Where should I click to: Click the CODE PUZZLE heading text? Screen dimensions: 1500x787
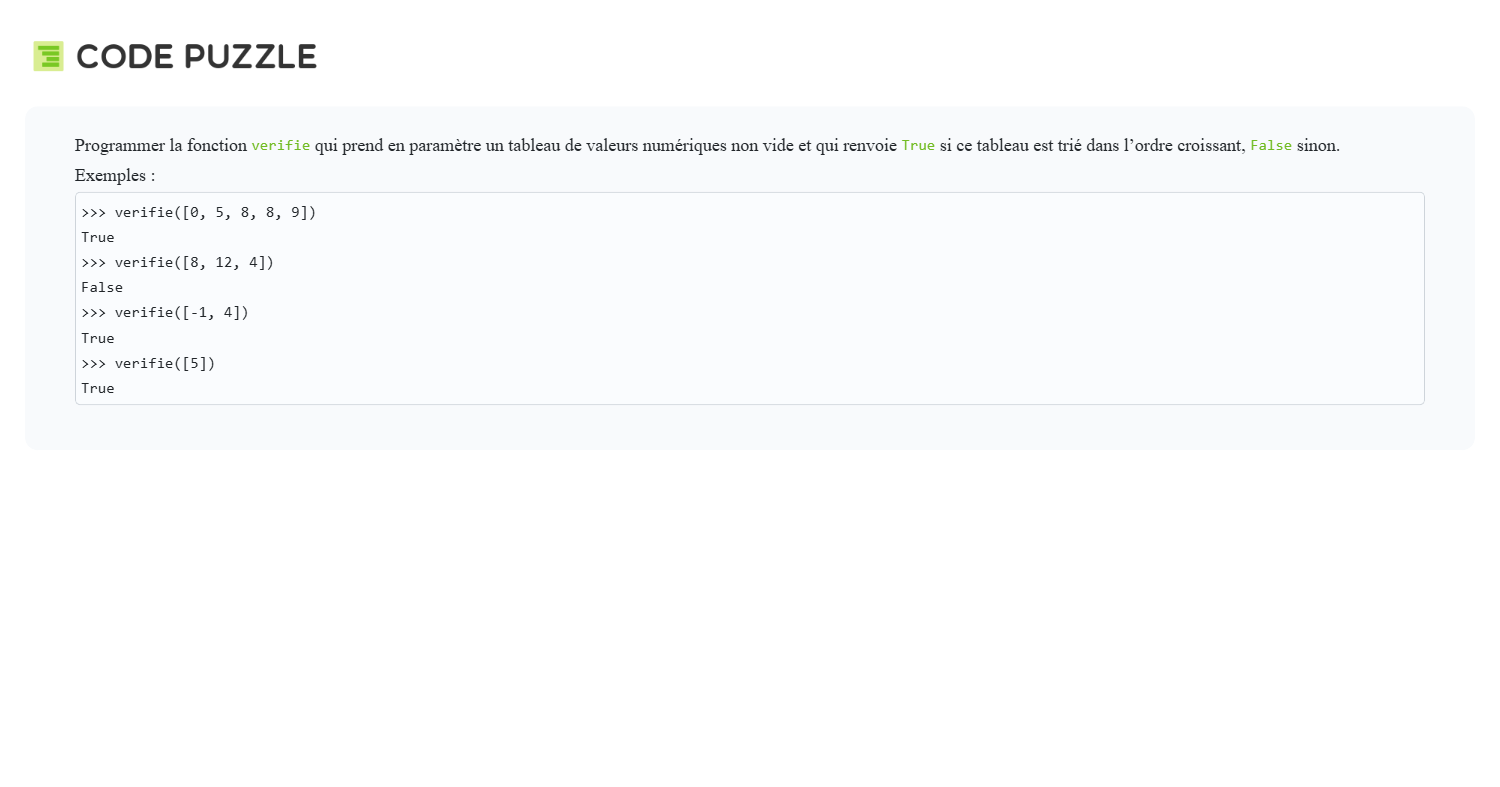pyautogui.click(x=196, y=57)
